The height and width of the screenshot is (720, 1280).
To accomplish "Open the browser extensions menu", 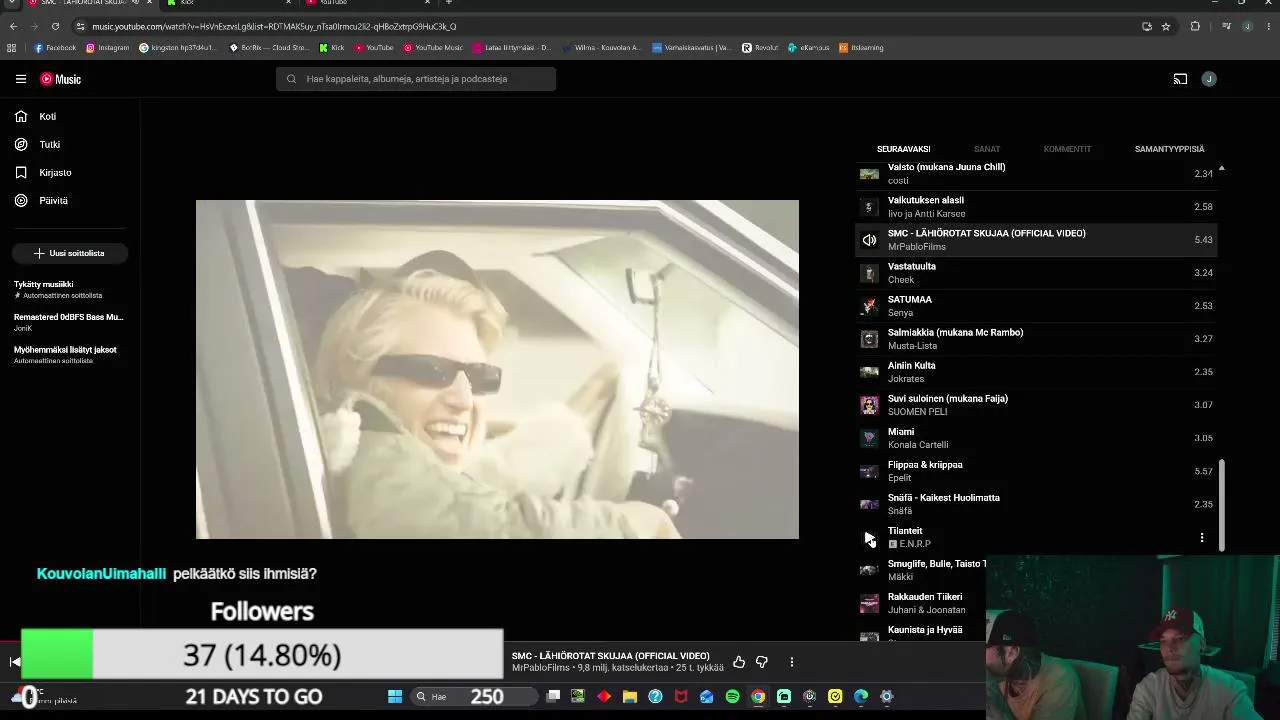I will tap(1195, 26).
